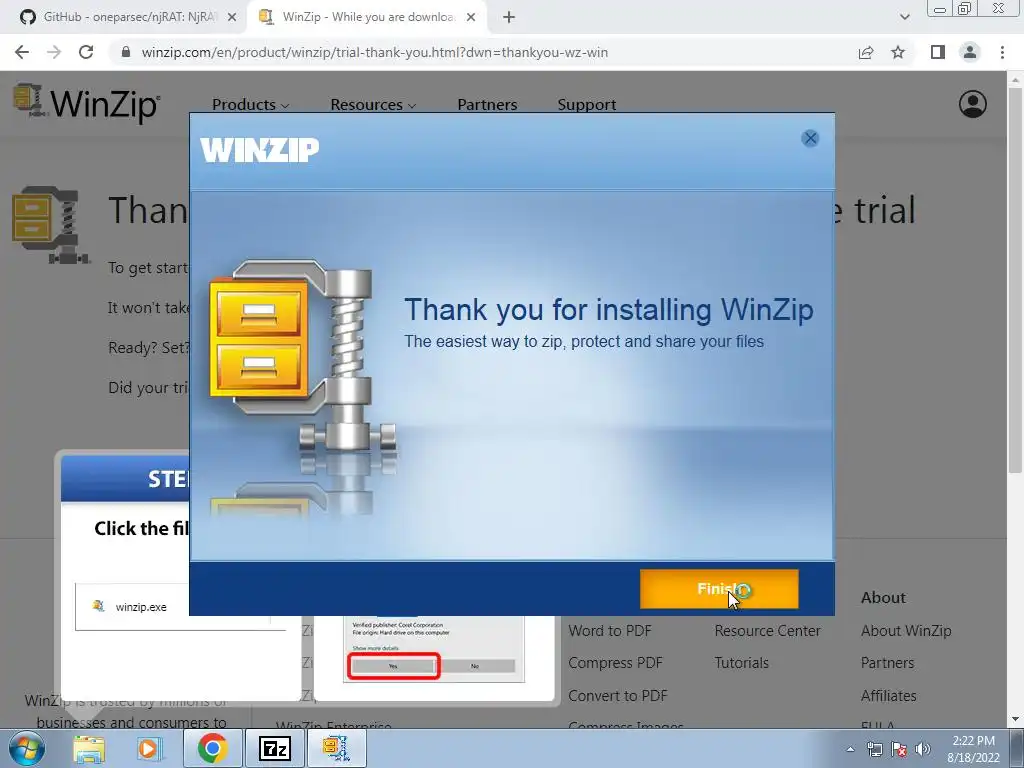Viewport: 1024px width, 768px height.
Task: Open Resource Center footer link
Action: pyautogui.click(x=767, y=631)
